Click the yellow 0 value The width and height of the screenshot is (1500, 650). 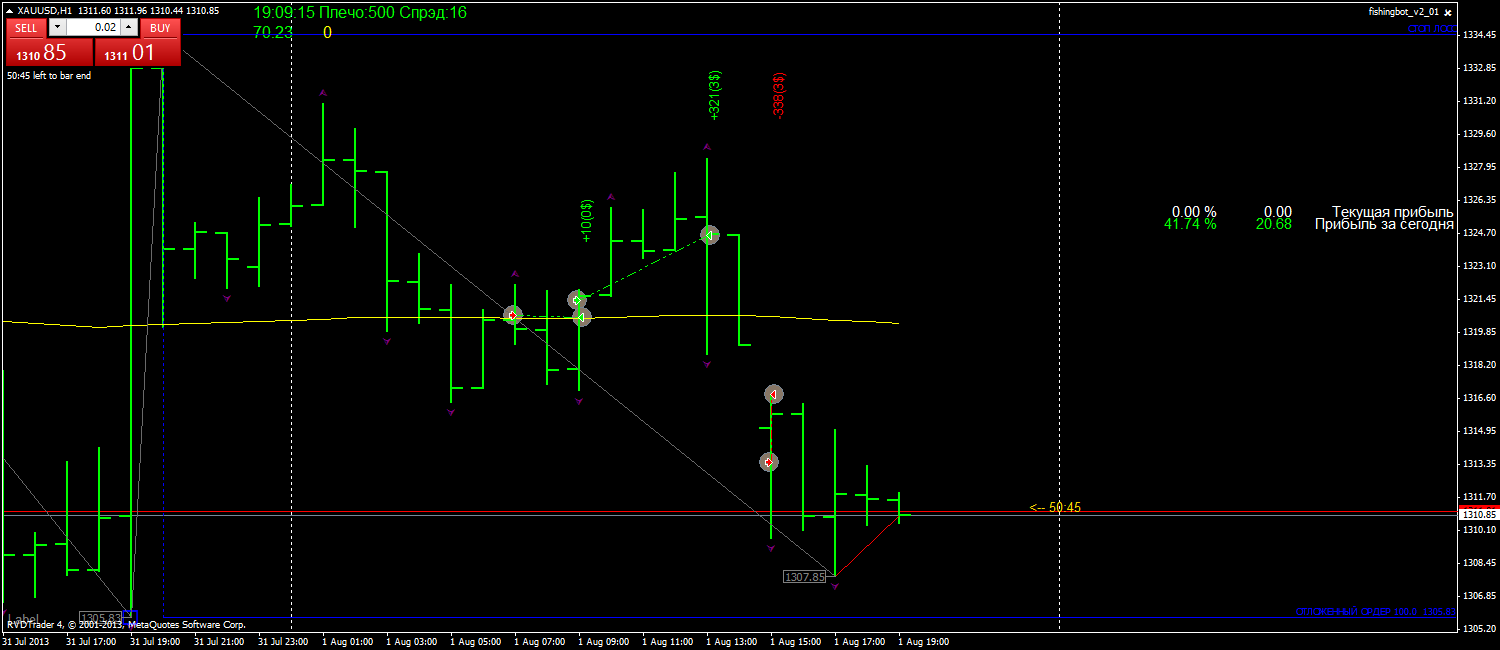(x=327, y=32)
